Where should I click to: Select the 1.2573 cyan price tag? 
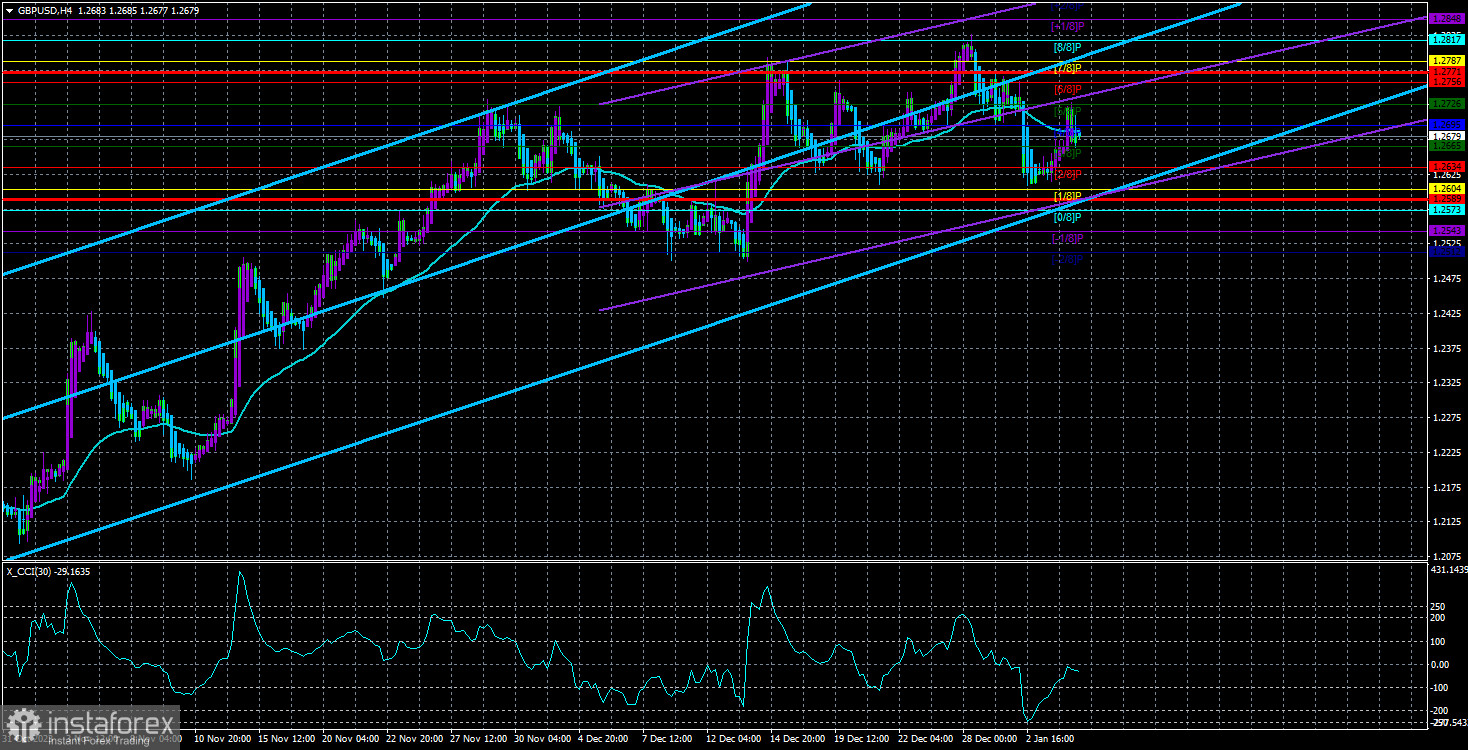coord(1447,210)
